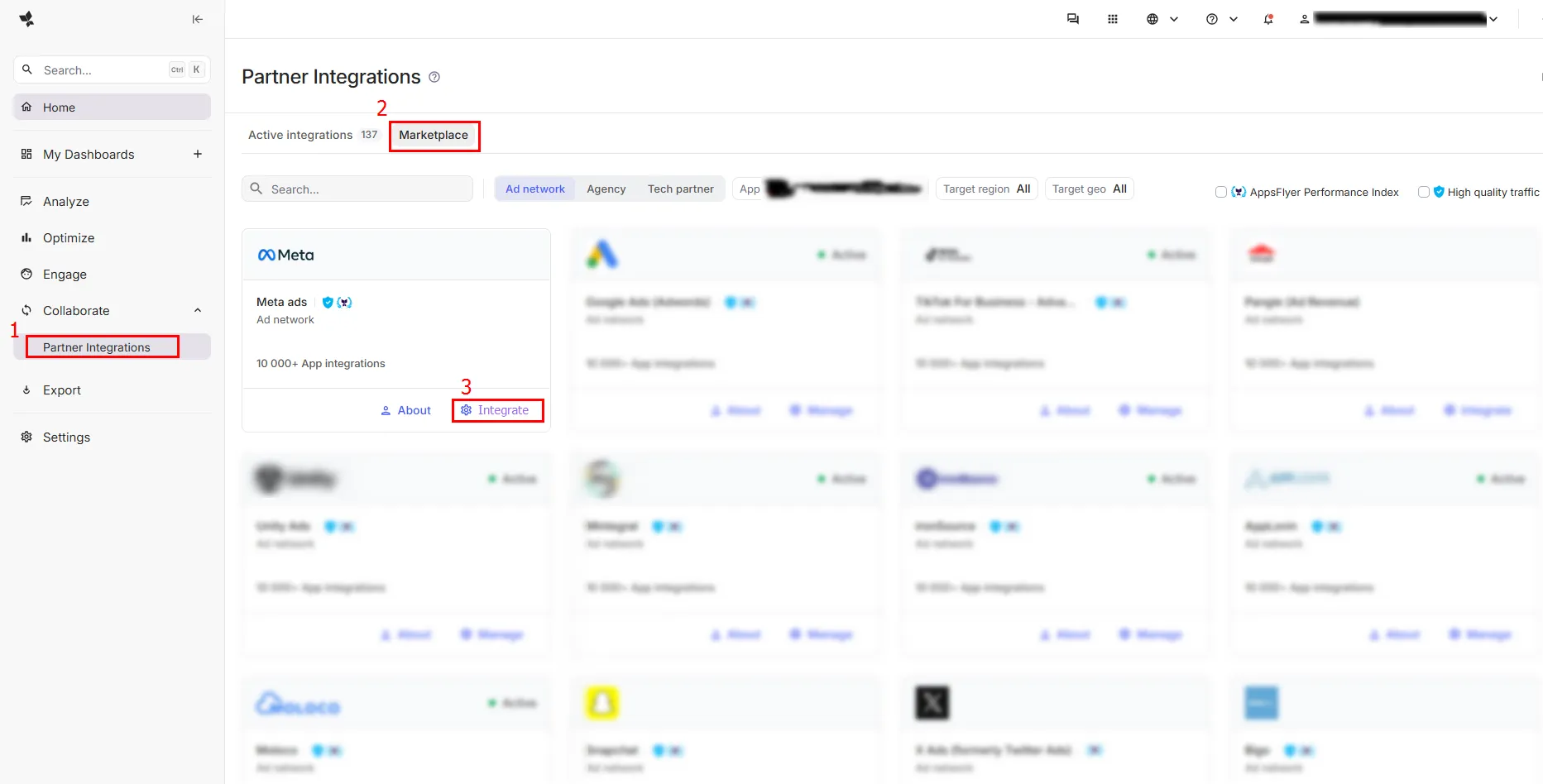The height and width of the screenshot is (784, 1543).
Task: Click "10 000+ App integrations" text on Meta card
Action: 321,363
